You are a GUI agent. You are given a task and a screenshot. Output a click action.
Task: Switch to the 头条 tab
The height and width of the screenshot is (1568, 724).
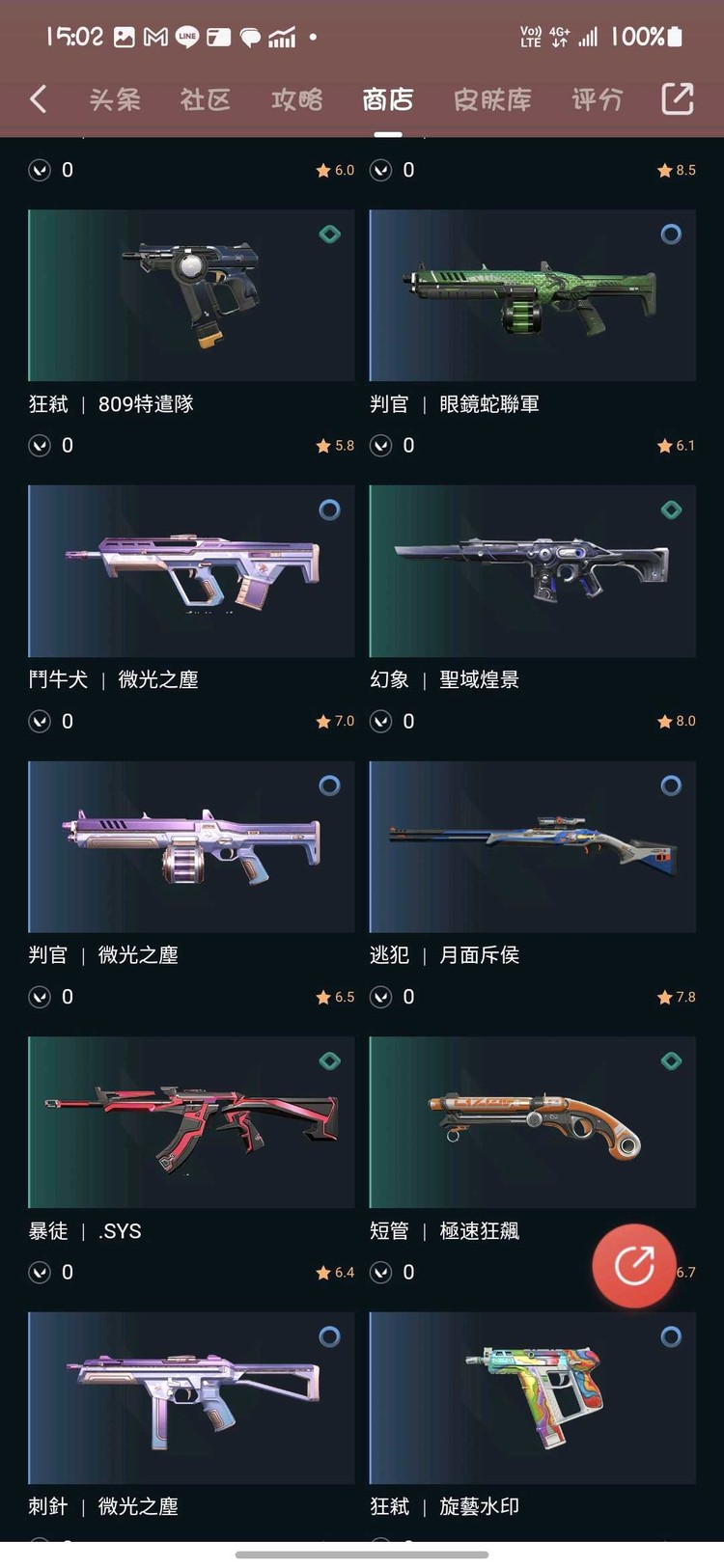click(x=115, y=99)
